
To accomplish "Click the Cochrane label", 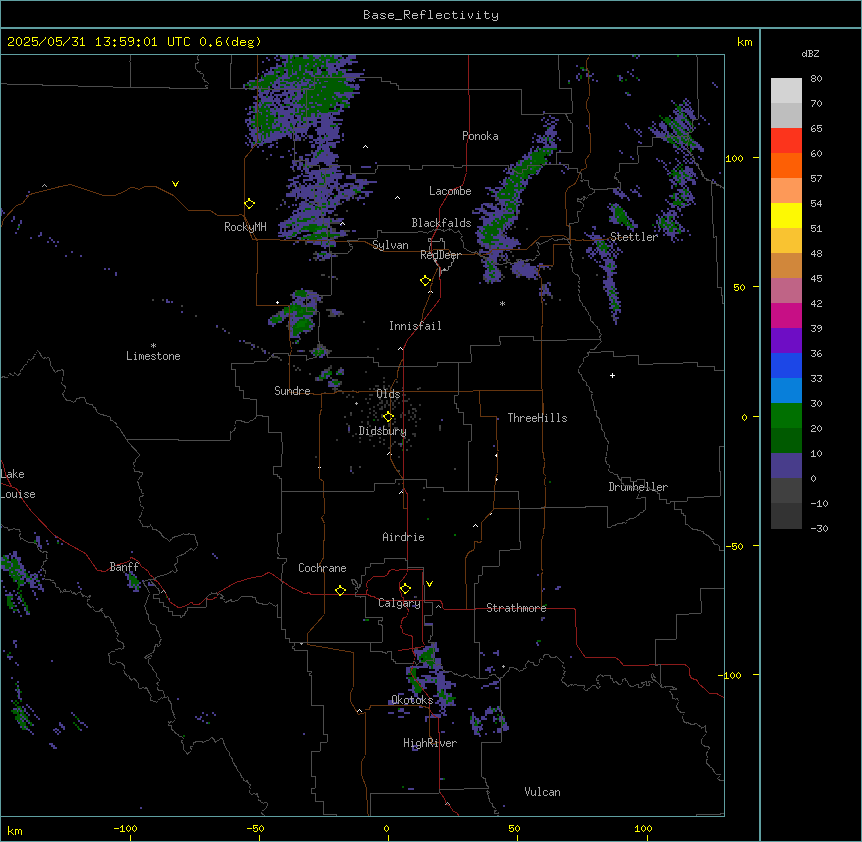I will [322, 568].
